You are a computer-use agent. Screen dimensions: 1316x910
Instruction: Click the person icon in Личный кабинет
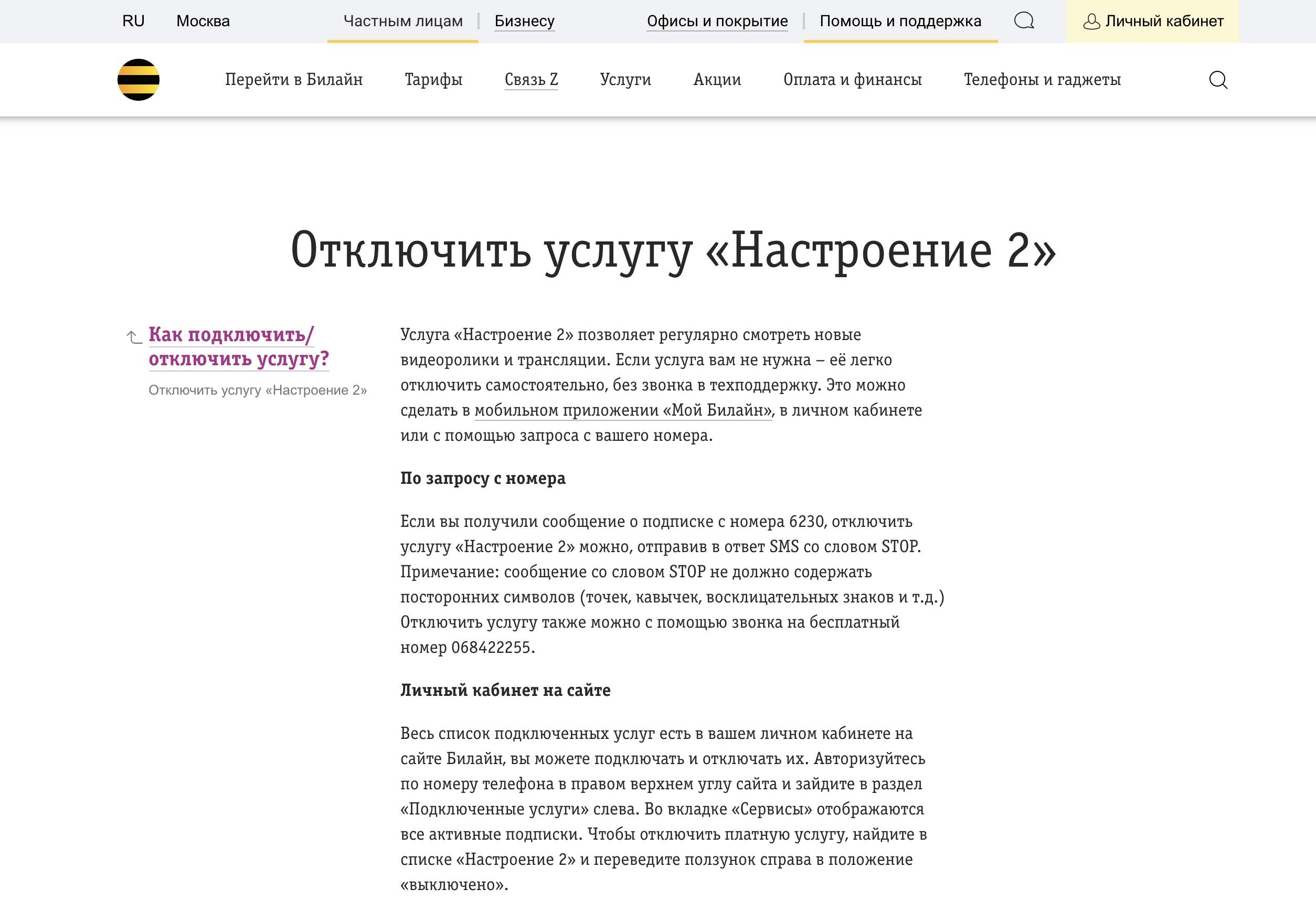click(x=1092, y=21)
